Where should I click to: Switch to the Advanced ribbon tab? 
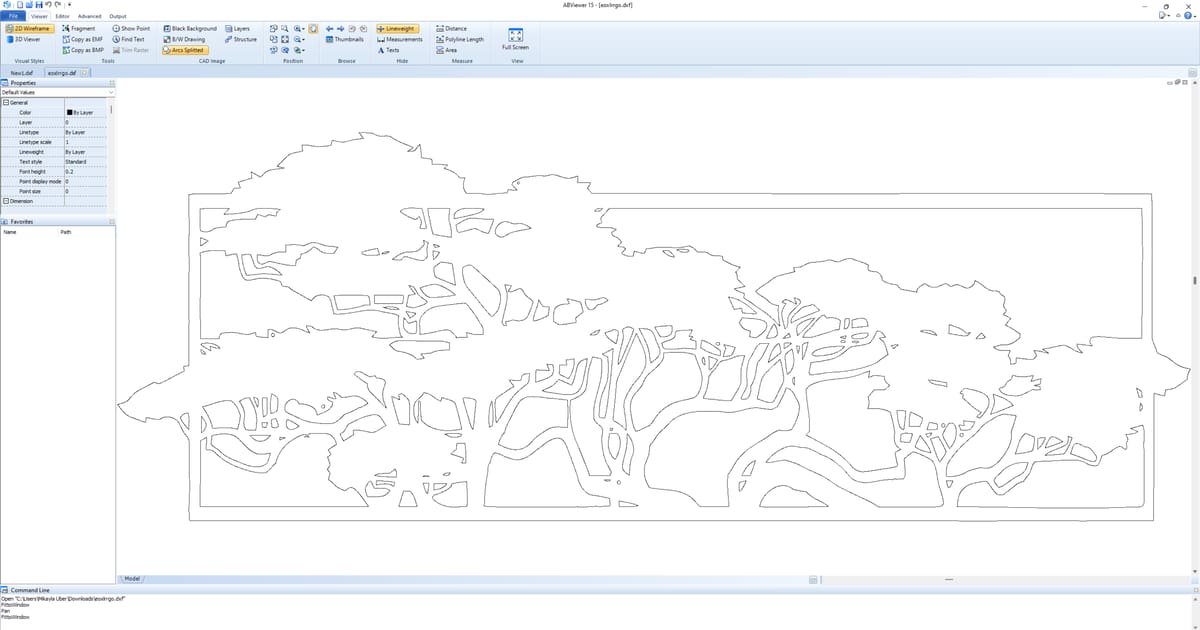90,16
